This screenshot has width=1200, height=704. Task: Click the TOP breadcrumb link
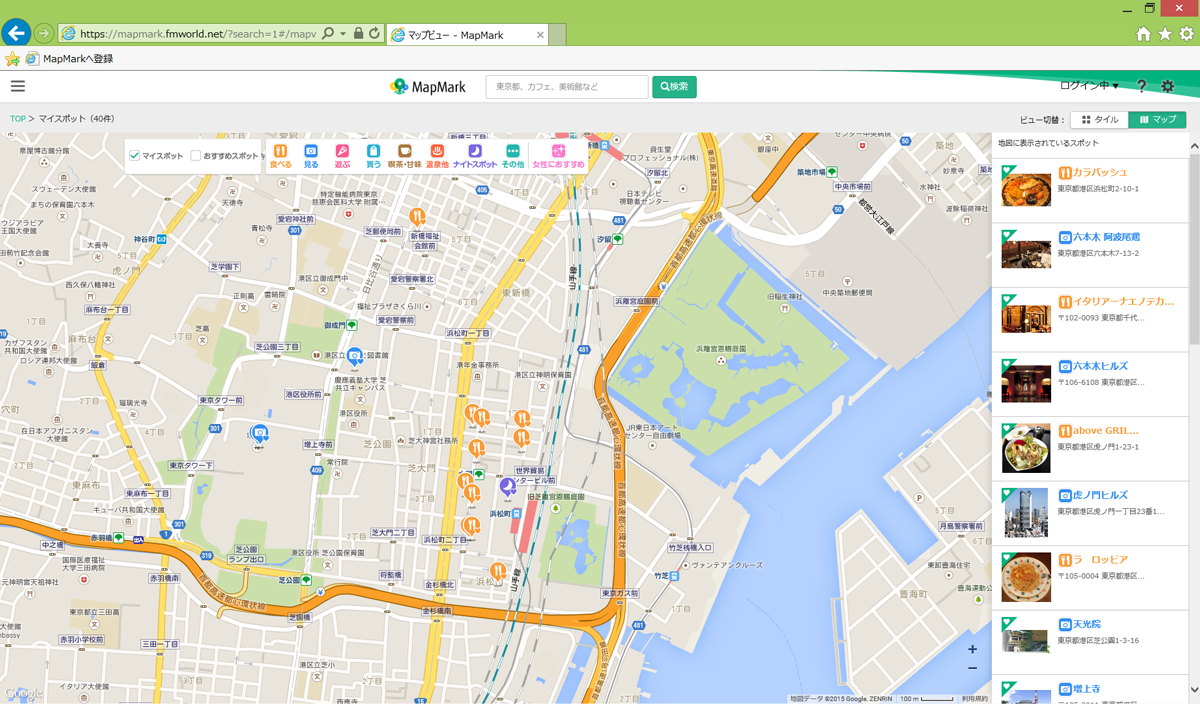tap(18, 119)
